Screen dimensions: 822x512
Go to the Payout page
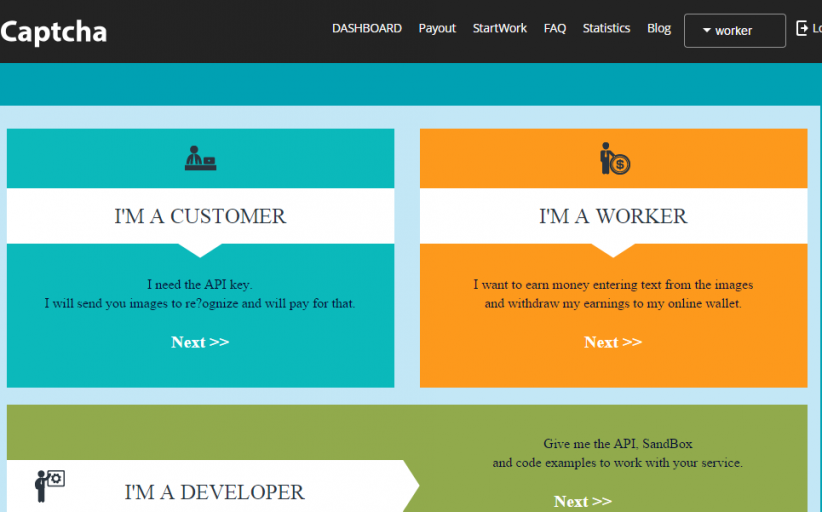point(437,29)
